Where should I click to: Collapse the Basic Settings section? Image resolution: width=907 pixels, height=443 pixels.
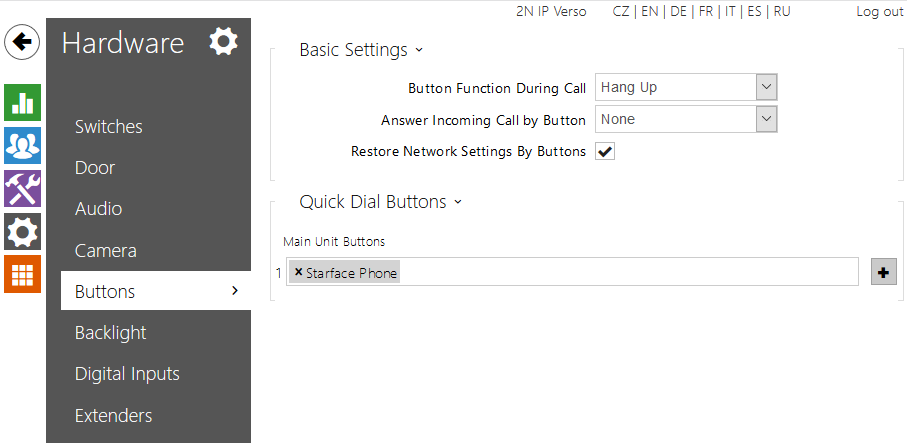tap(361, 50)
